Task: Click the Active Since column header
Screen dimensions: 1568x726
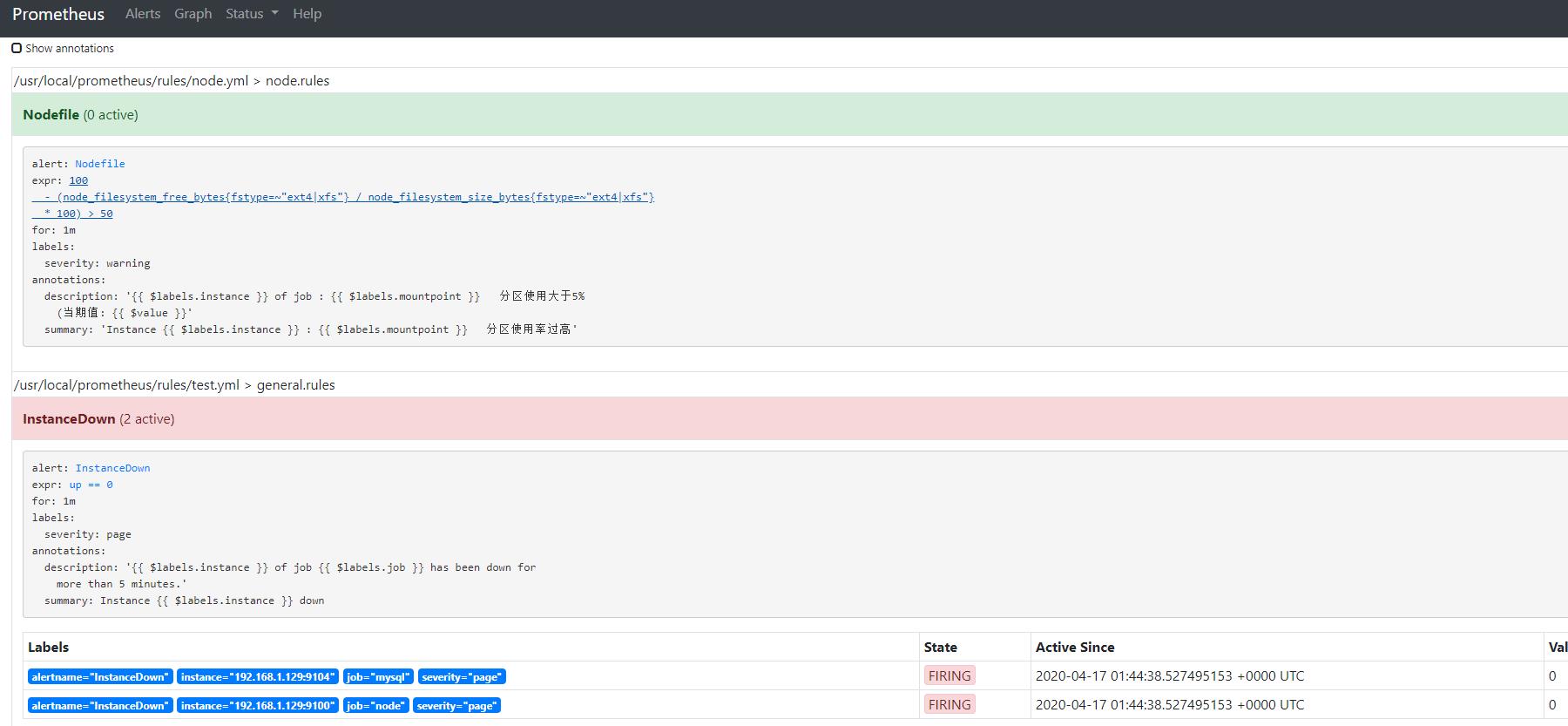Action: [x=1075, y=647]
